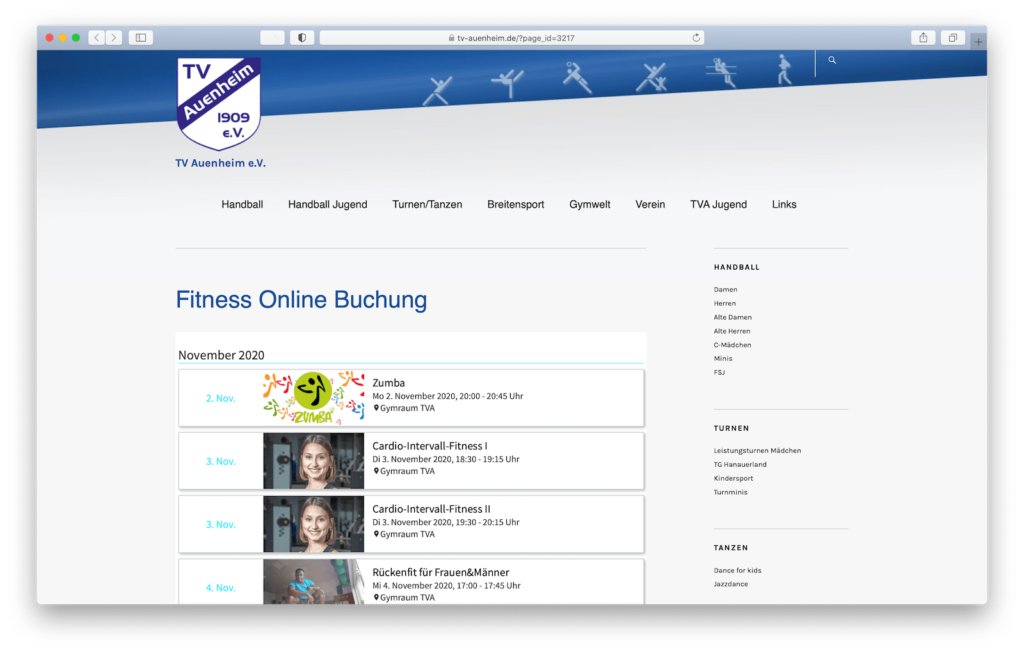
Task: Show the tab overview icon
Action: [953, 38]
